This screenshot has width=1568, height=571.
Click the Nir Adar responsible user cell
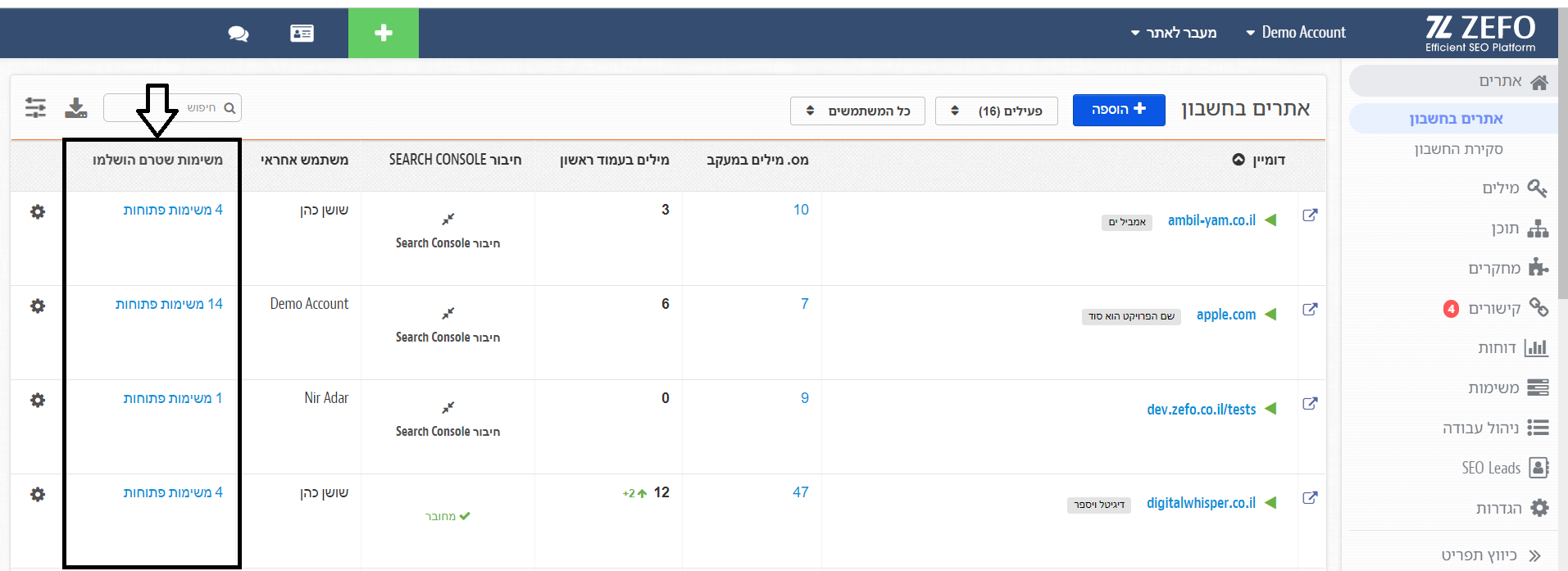326,398
